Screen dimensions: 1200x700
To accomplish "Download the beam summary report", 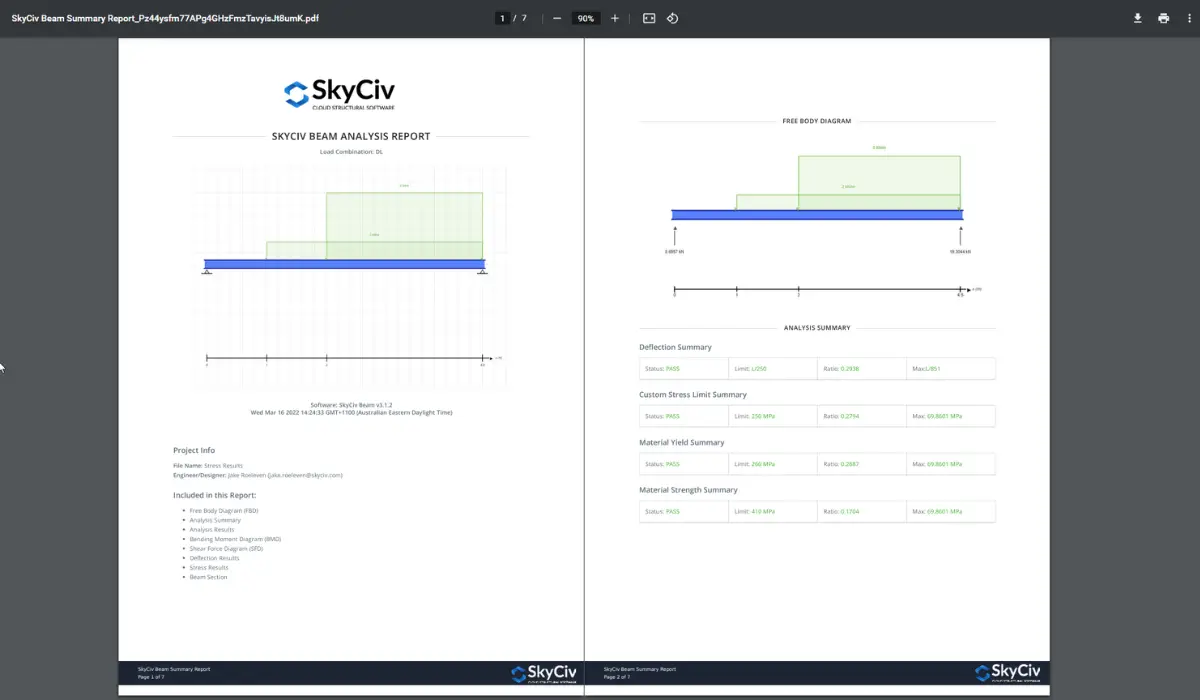I will pyautogui.click(x=1137, y=17).
